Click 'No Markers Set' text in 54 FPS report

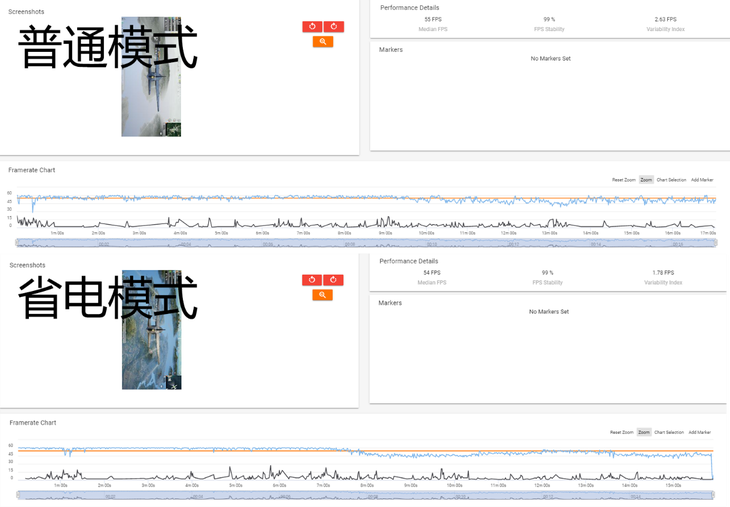tap(549, 311)
